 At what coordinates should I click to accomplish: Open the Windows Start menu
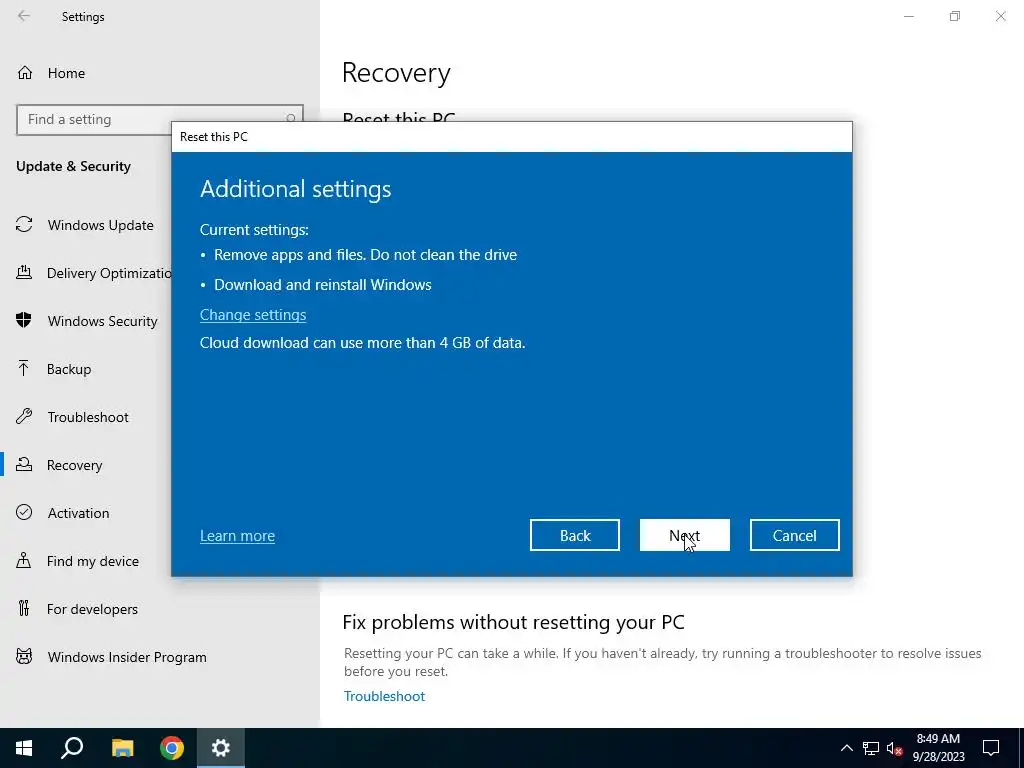24,748
